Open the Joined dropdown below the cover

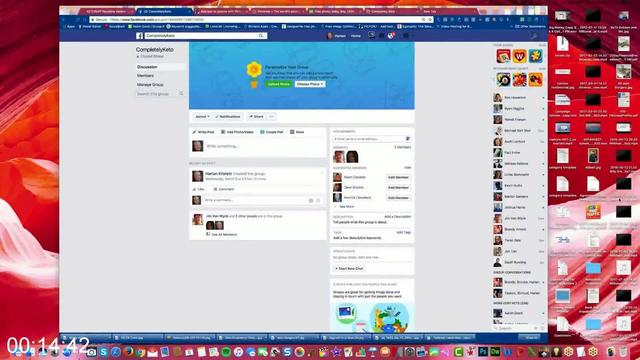point(202,117)
